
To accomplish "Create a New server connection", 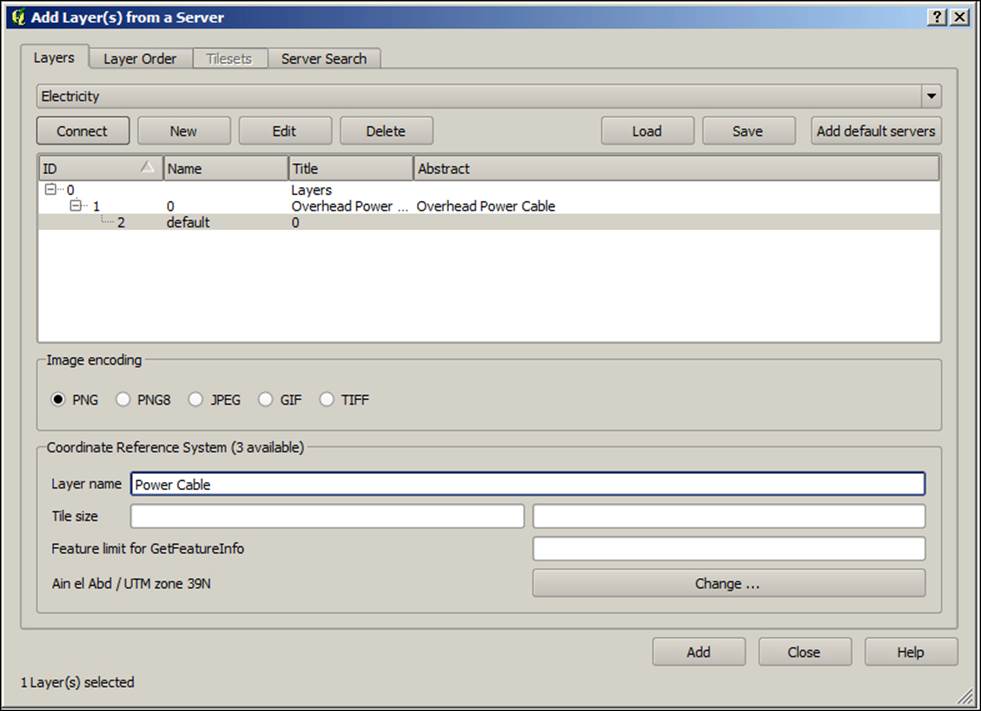I will [x=183, y=130].
